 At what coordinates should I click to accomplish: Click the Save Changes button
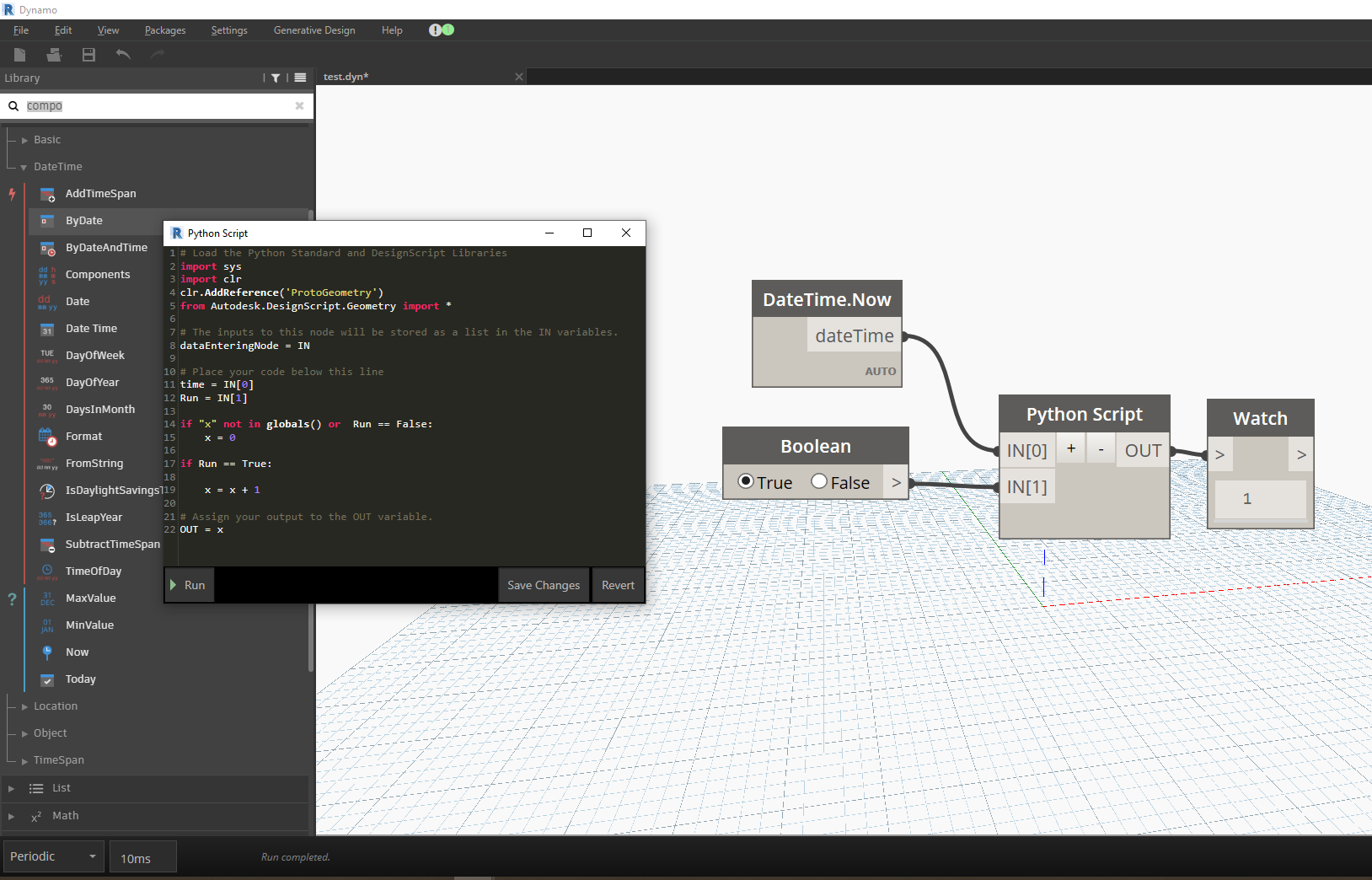(544, 585)
